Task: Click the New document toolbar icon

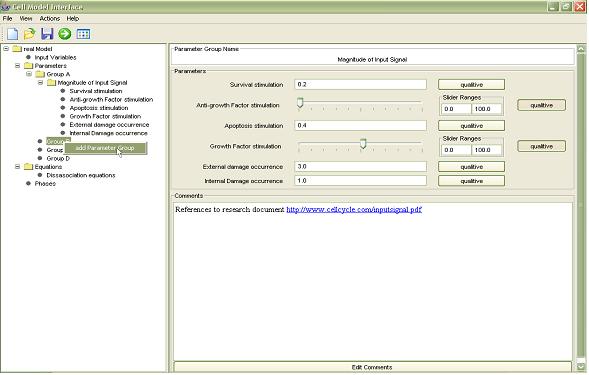Action: 12,34
